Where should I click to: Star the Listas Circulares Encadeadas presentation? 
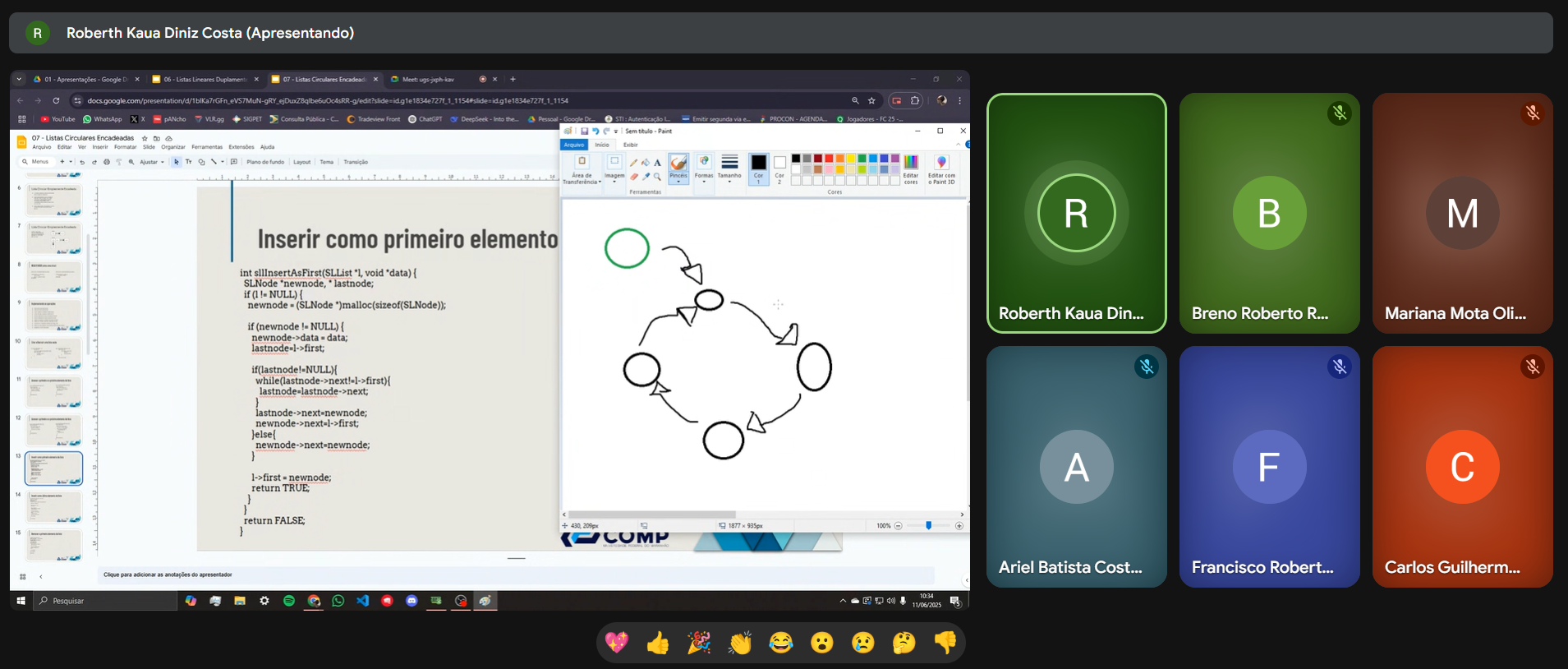click(x=145, y=138)
